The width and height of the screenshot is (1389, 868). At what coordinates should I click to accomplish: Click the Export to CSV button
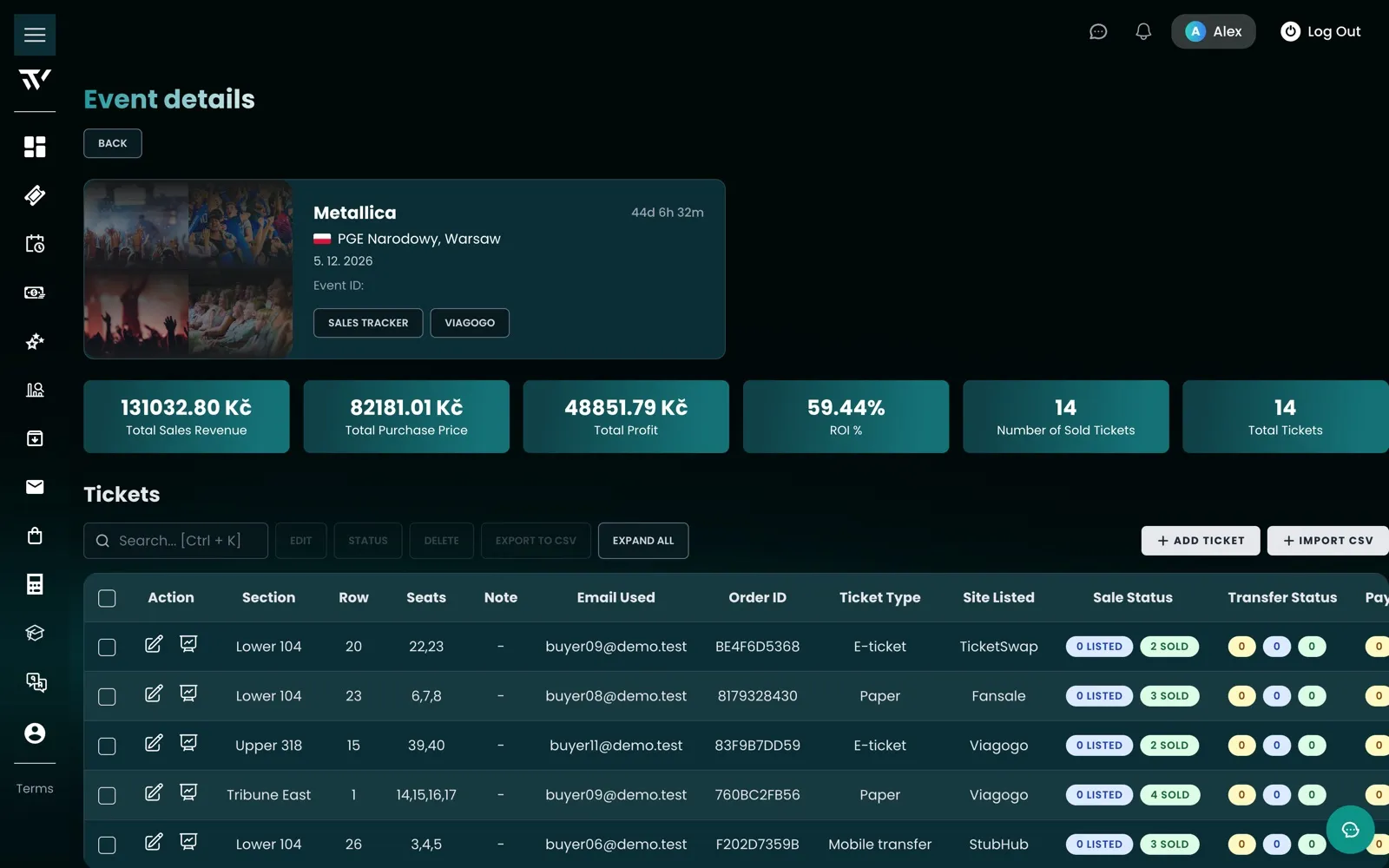536,541
